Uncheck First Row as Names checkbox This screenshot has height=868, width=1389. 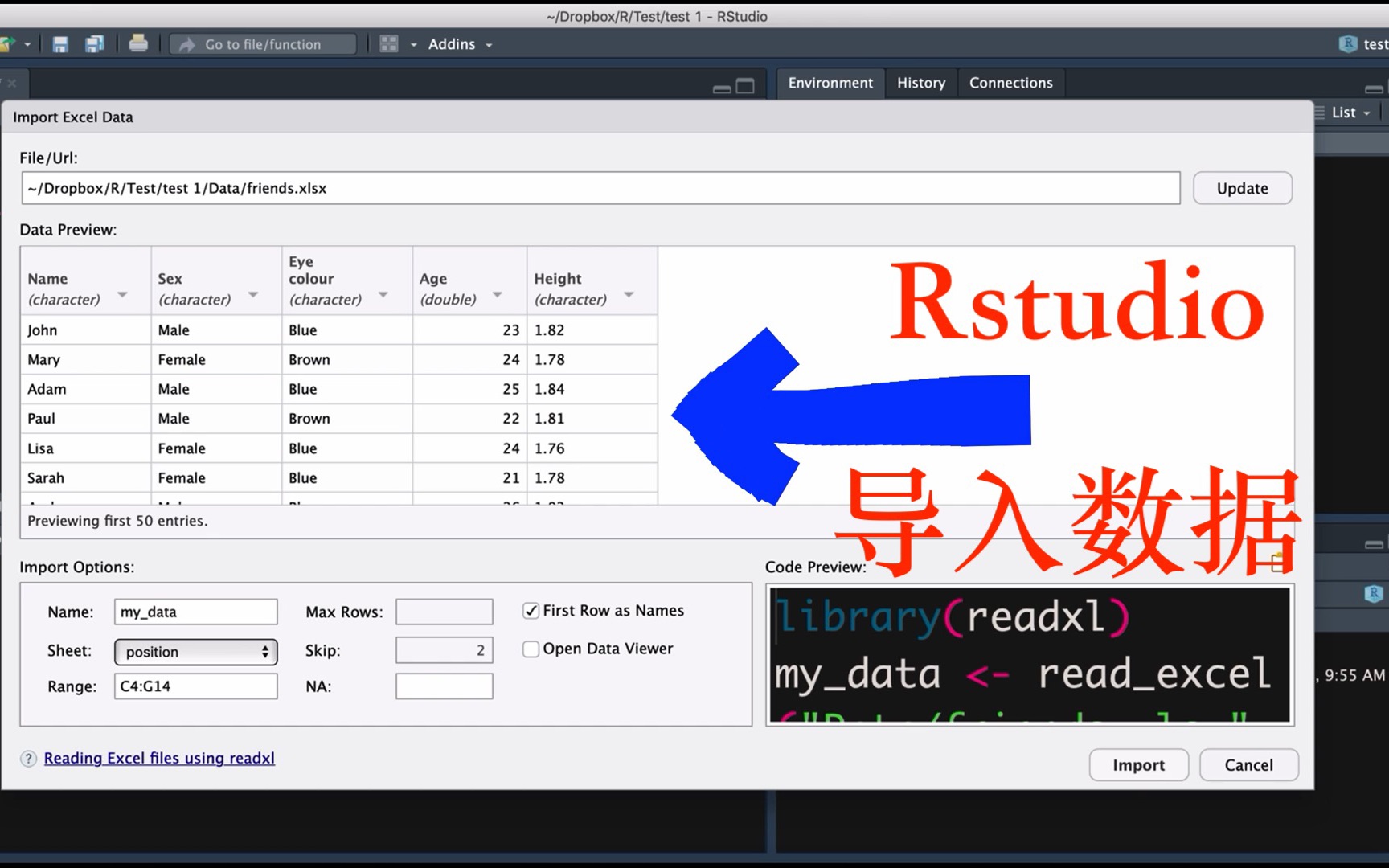[531, 611]
